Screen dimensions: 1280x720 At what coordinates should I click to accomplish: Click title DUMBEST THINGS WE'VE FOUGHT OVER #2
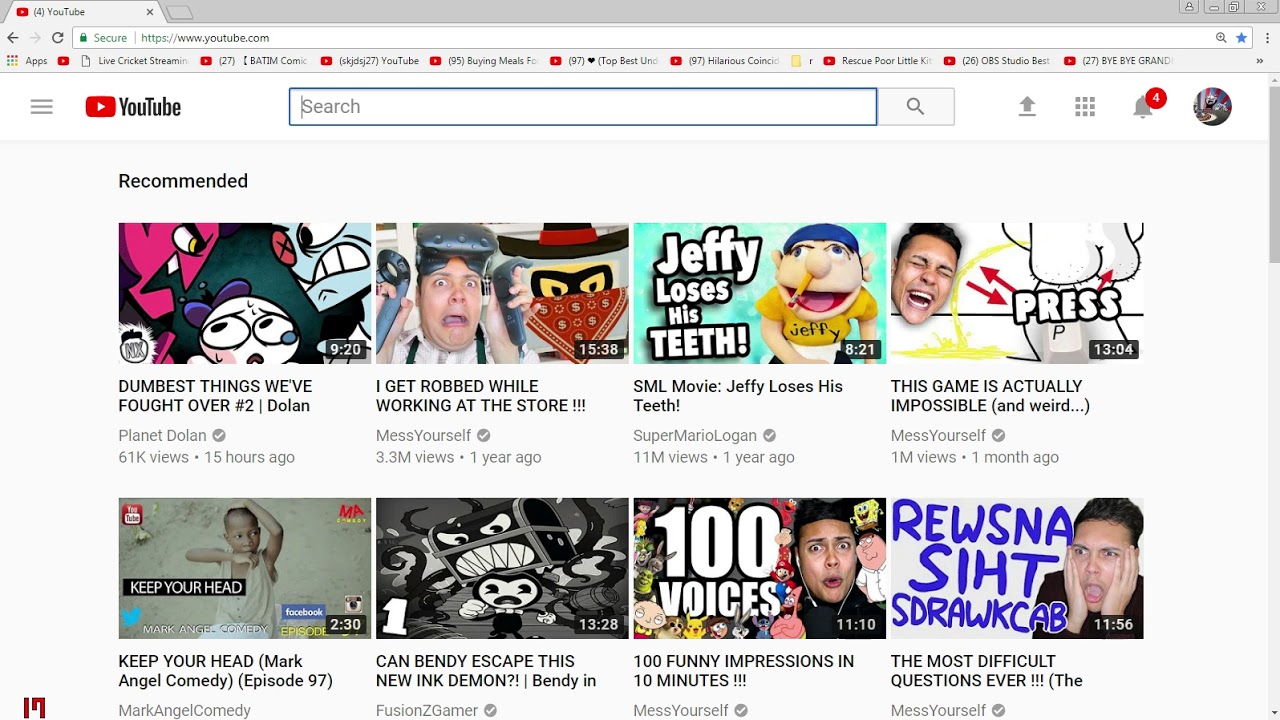coord(215,396)
